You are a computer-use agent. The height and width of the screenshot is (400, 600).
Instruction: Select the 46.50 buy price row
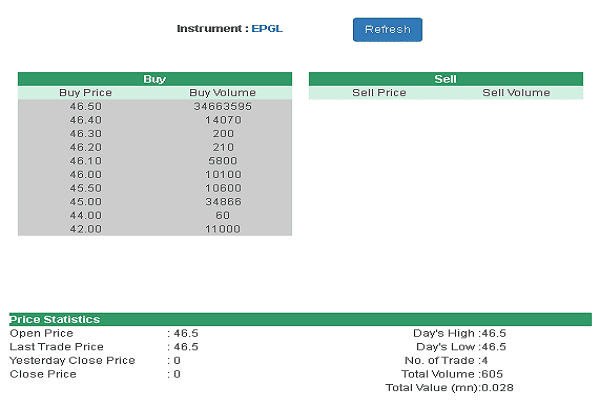(x=86, y=106)
